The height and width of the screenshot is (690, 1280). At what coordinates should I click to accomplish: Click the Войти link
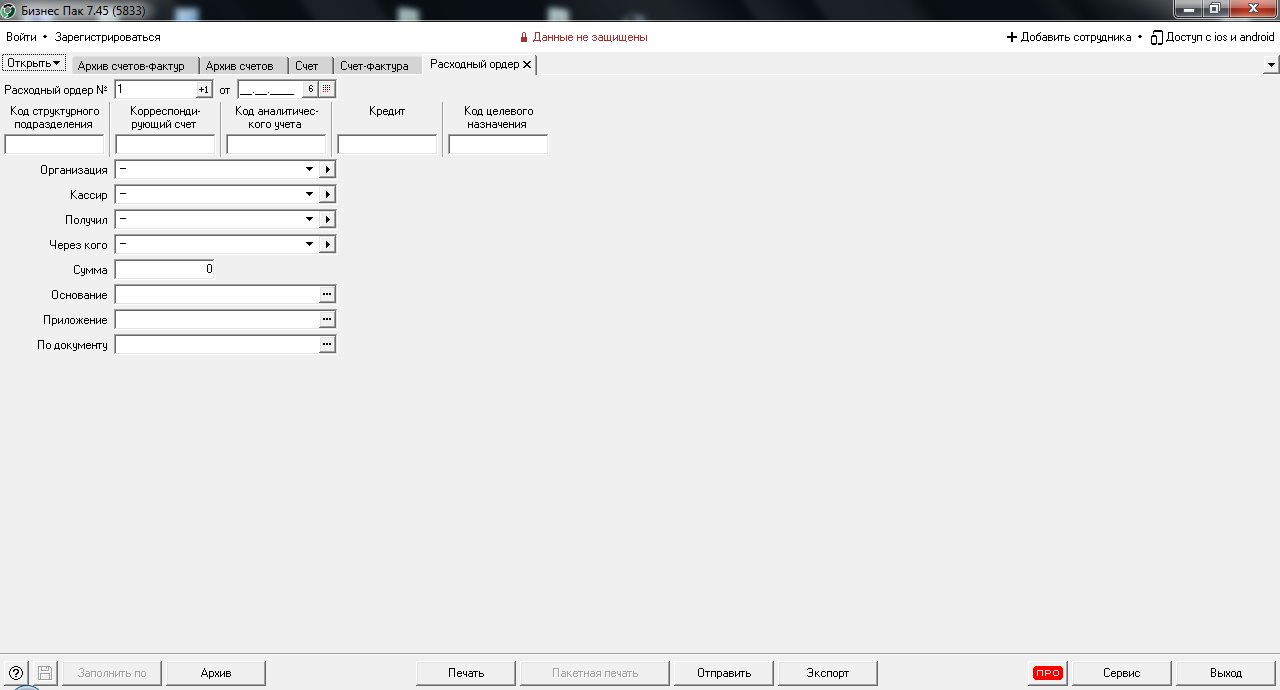(21, 37)
